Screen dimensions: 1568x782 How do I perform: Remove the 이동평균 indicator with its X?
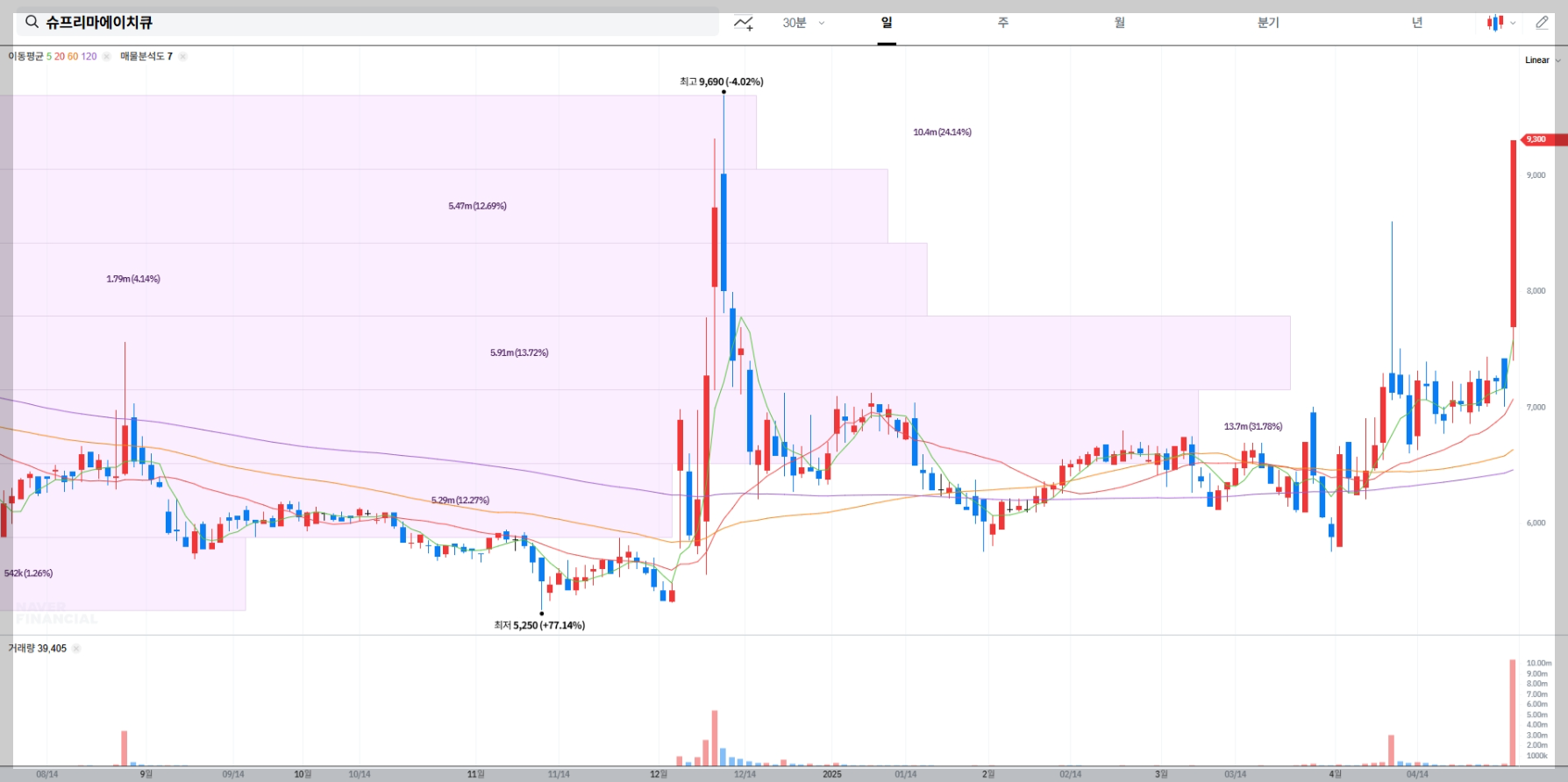point(106,56)
